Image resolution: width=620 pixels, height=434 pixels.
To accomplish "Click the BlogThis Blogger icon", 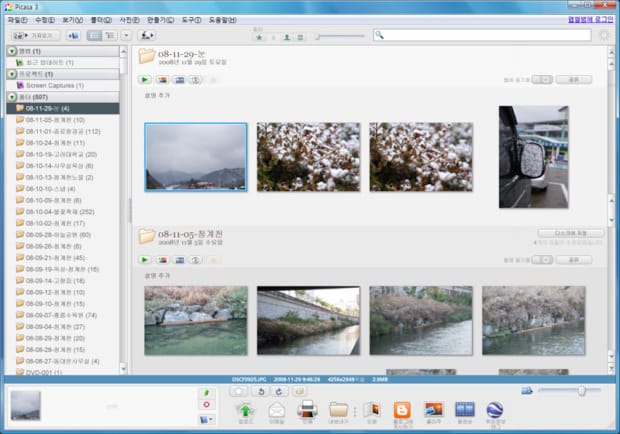I will tap(402, 408).
